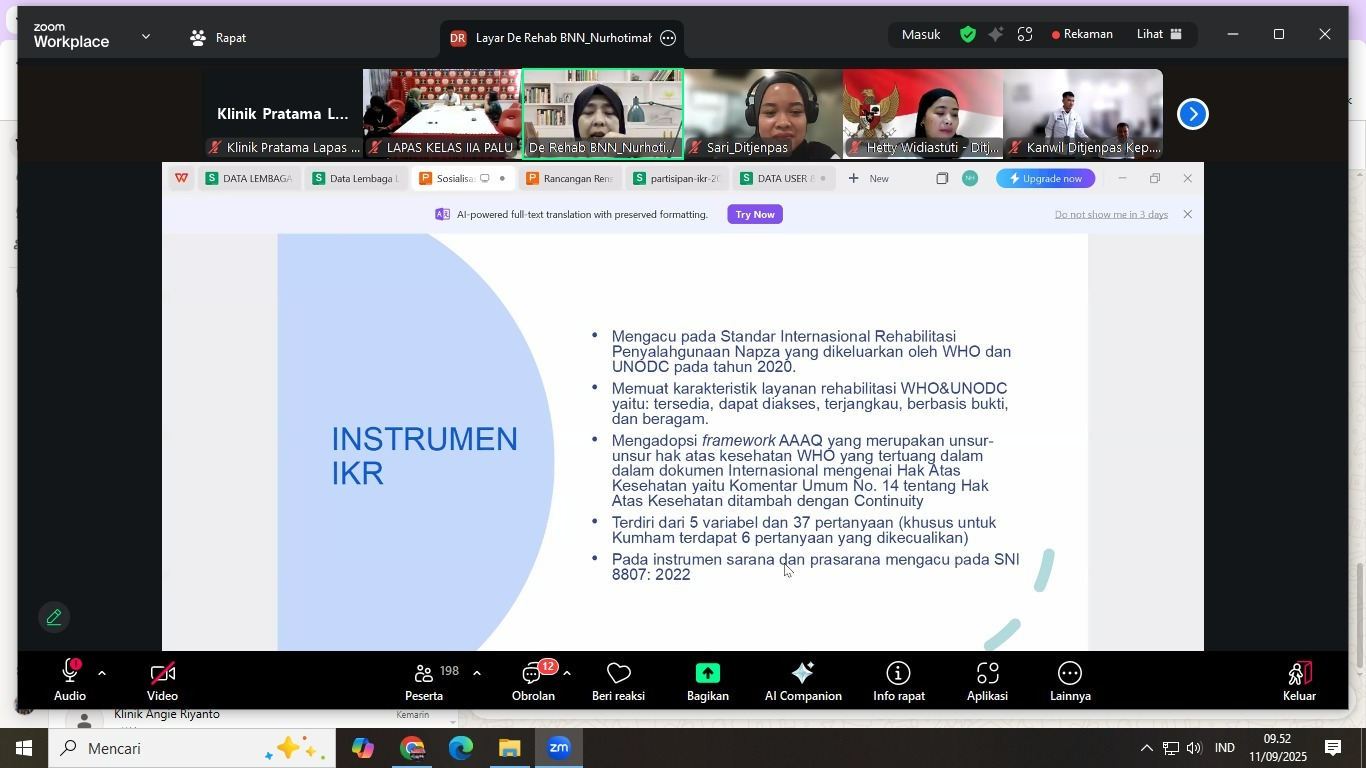Switch to Data Lembaga L spreadsheet tab

click(356, 179)
